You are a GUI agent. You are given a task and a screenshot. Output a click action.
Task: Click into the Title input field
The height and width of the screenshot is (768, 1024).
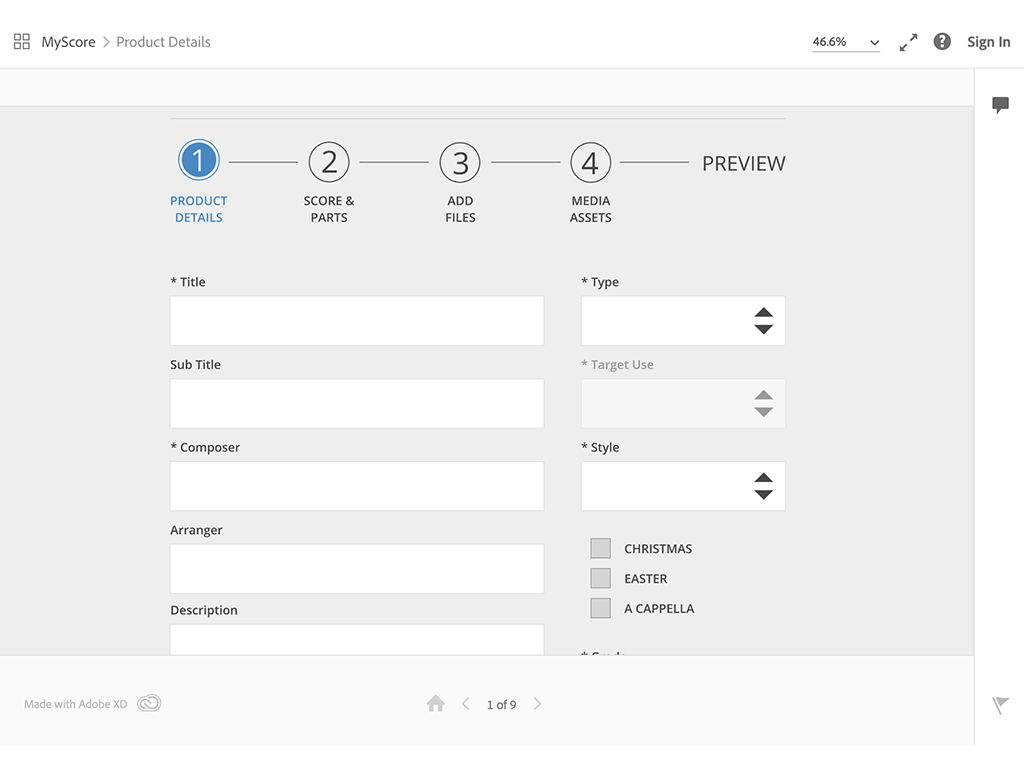[x=357, y=321]
